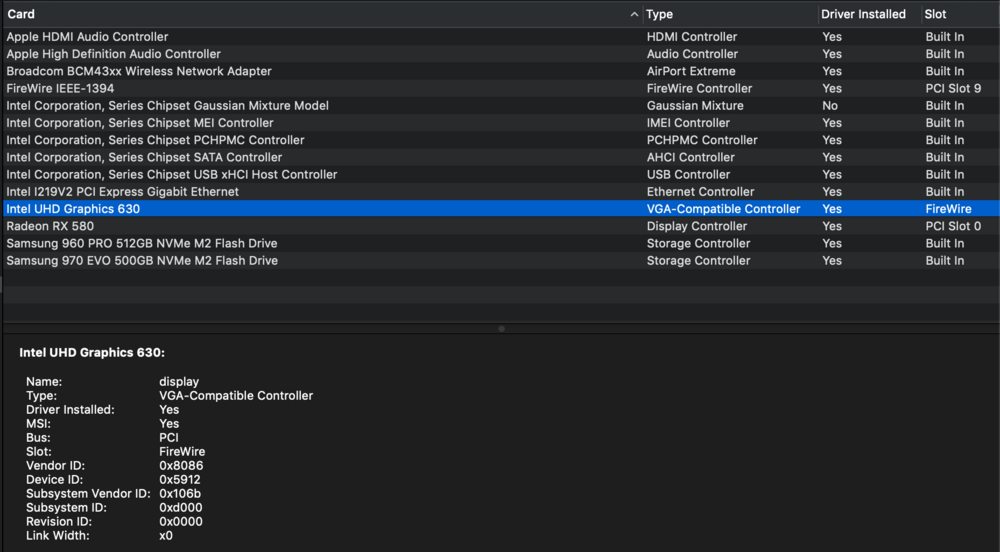
Task: Select the FireWire IEEE-1394 row
Action: (x=60, y=88)
